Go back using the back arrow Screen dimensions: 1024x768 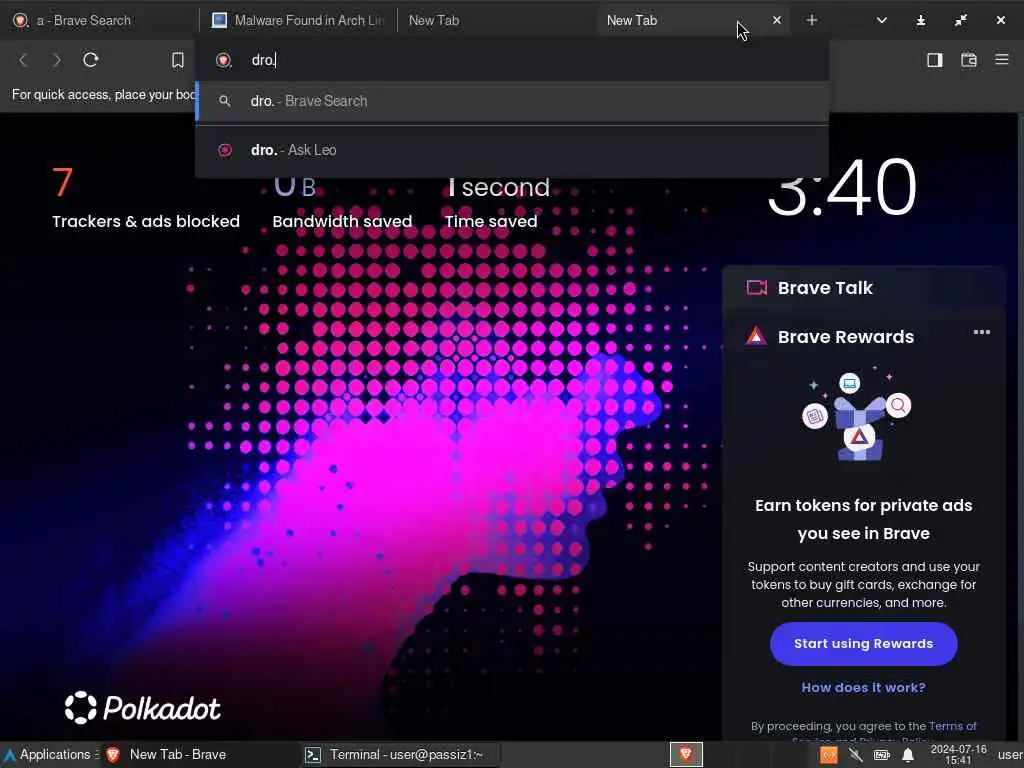click(24, 60)
